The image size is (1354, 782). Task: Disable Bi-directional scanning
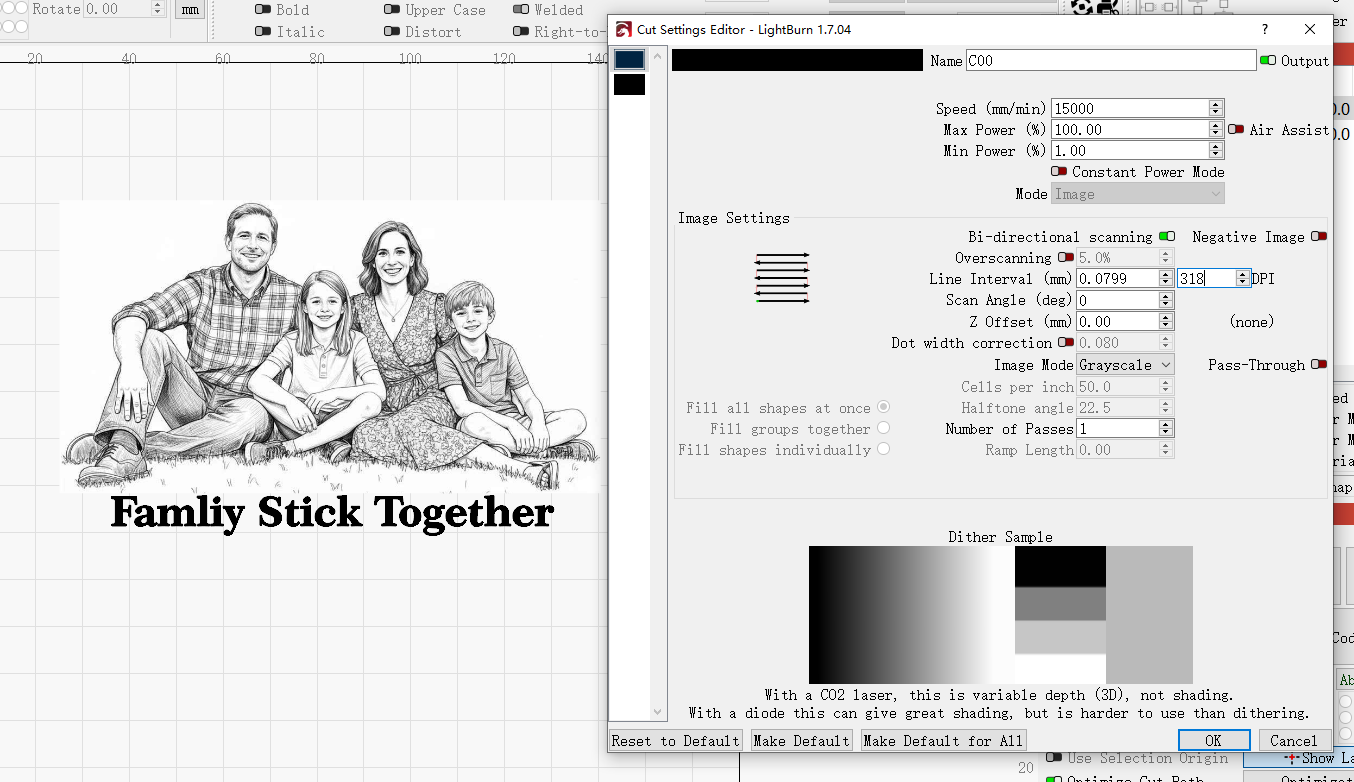pyautogui.click(x=1167, y=237)
